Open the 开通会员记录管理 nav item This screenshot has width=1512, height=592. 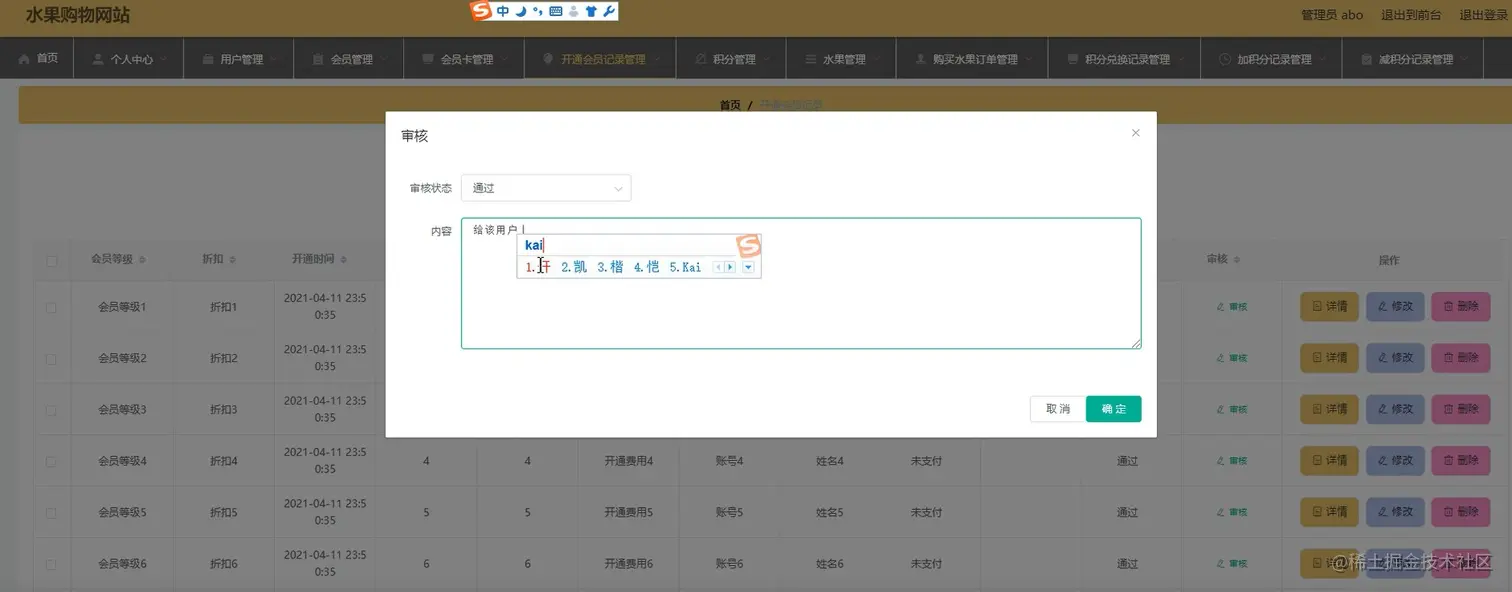point(601,60)
